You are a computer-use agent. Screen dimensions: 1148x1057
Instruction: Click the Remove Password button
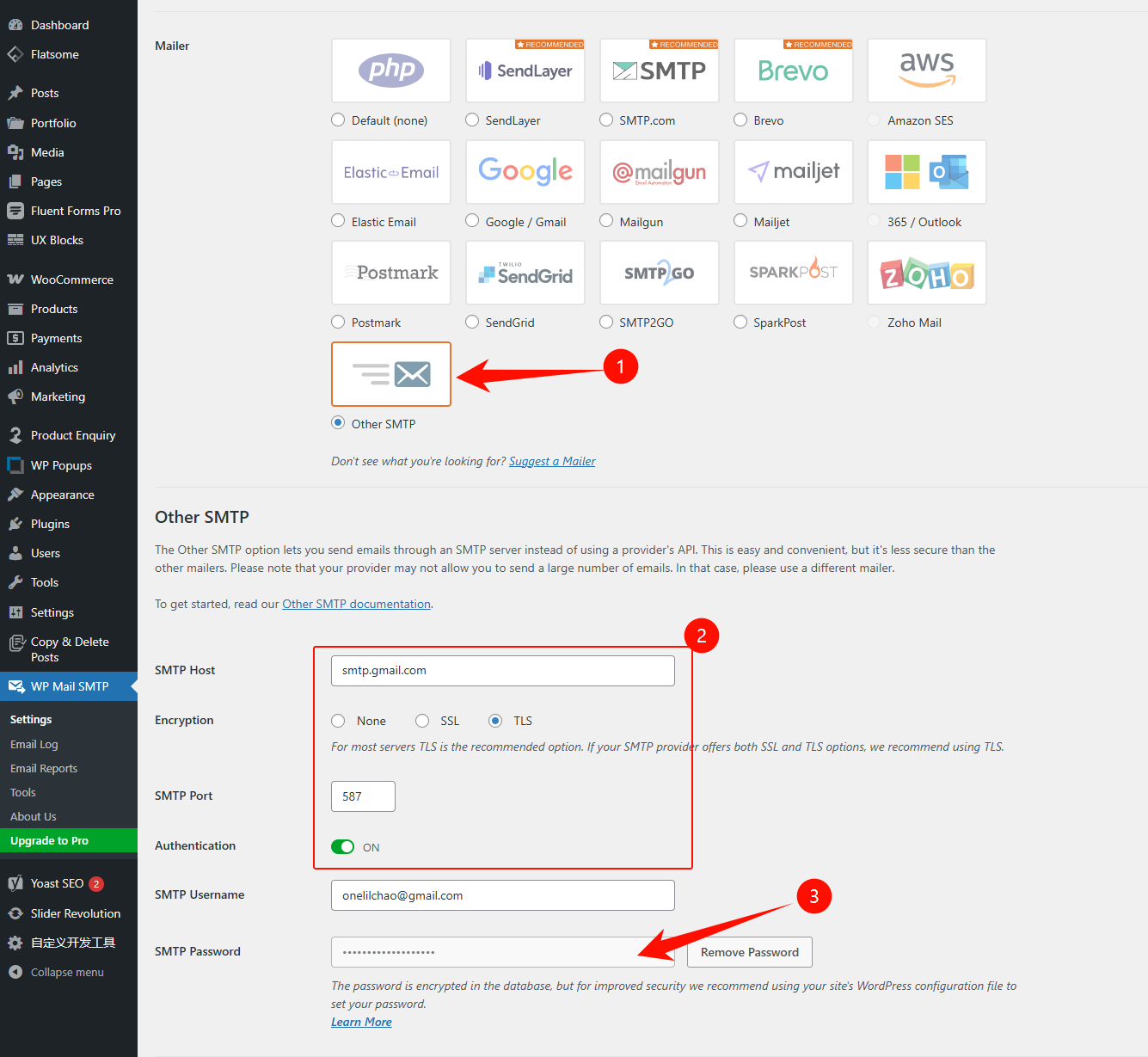[x=749, y=952]
